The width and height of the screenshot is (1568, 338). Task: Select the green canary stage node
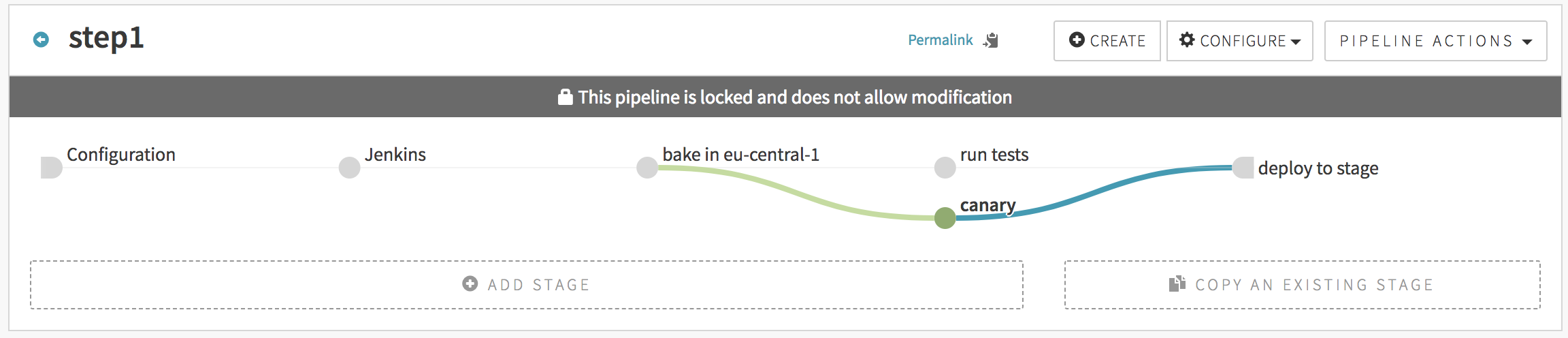click(945, 218)
